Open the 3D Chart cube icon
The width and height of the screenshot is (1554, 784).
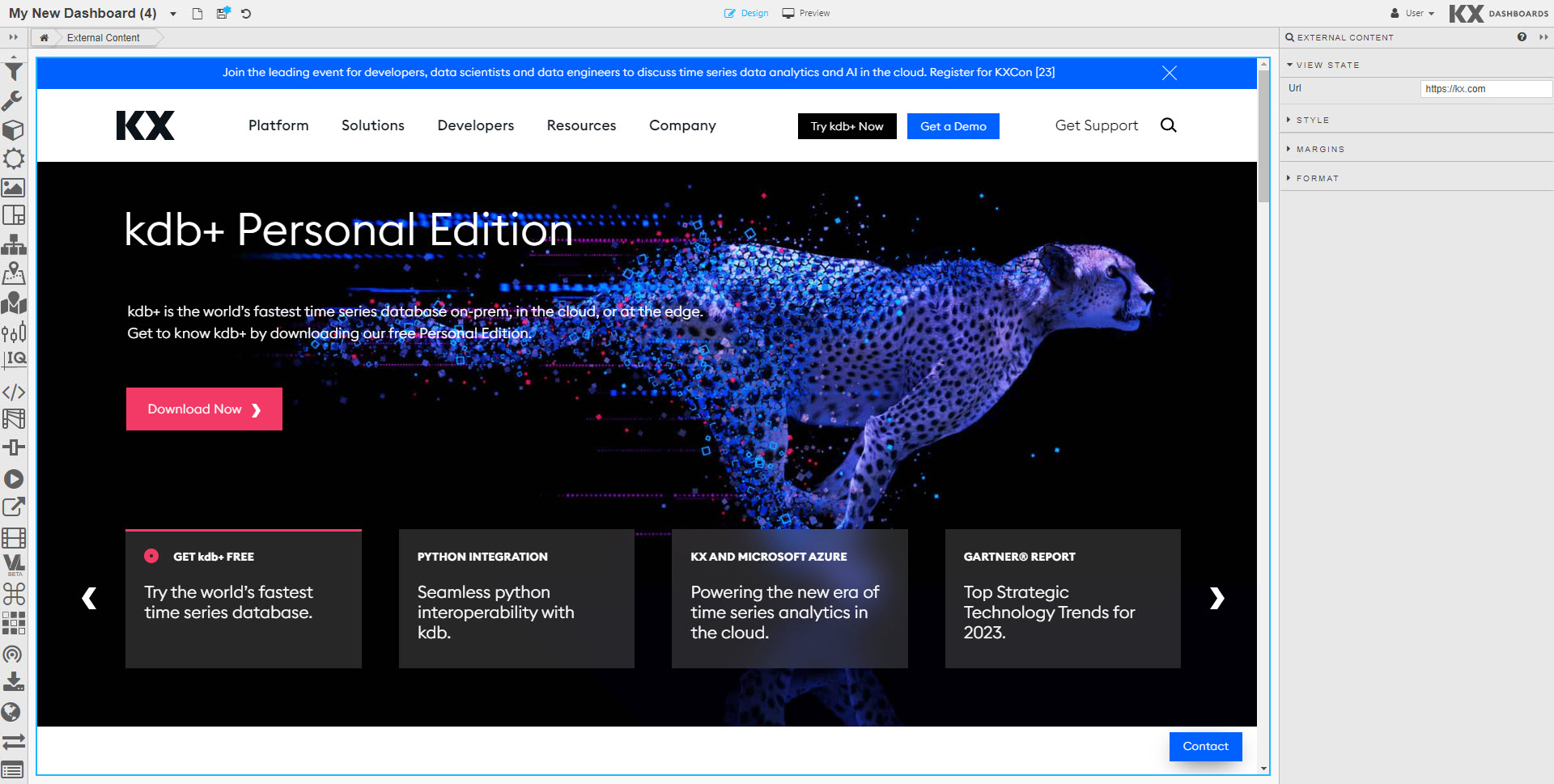(x=14, y=129)
